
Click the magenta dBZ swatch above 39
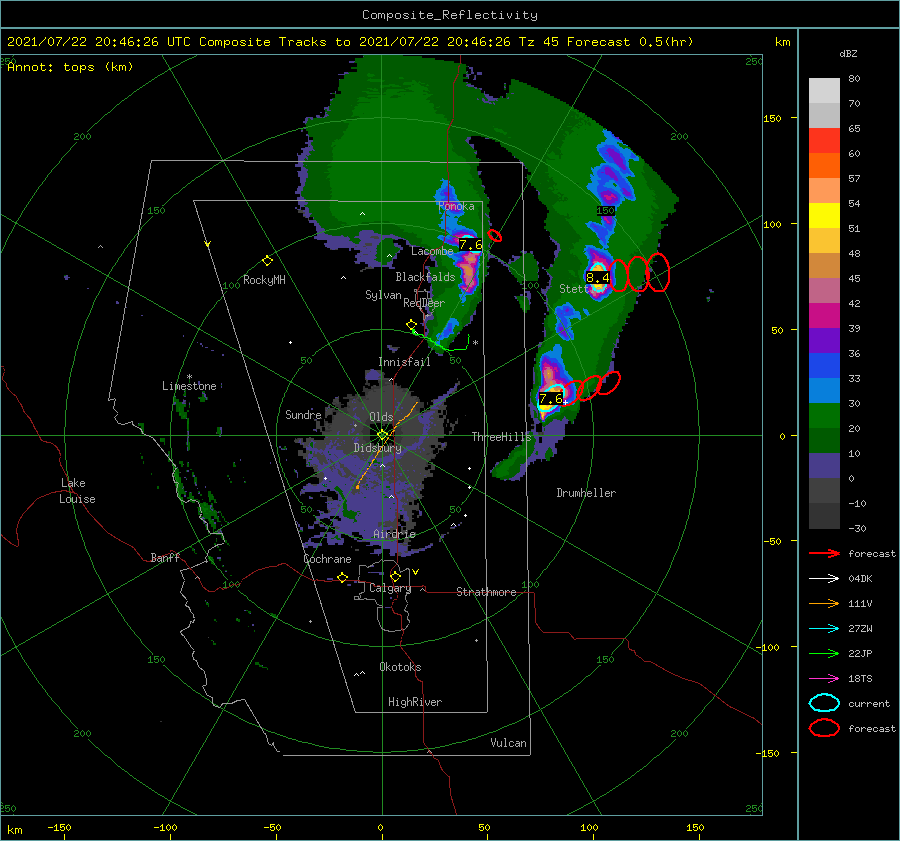[824, 315]
